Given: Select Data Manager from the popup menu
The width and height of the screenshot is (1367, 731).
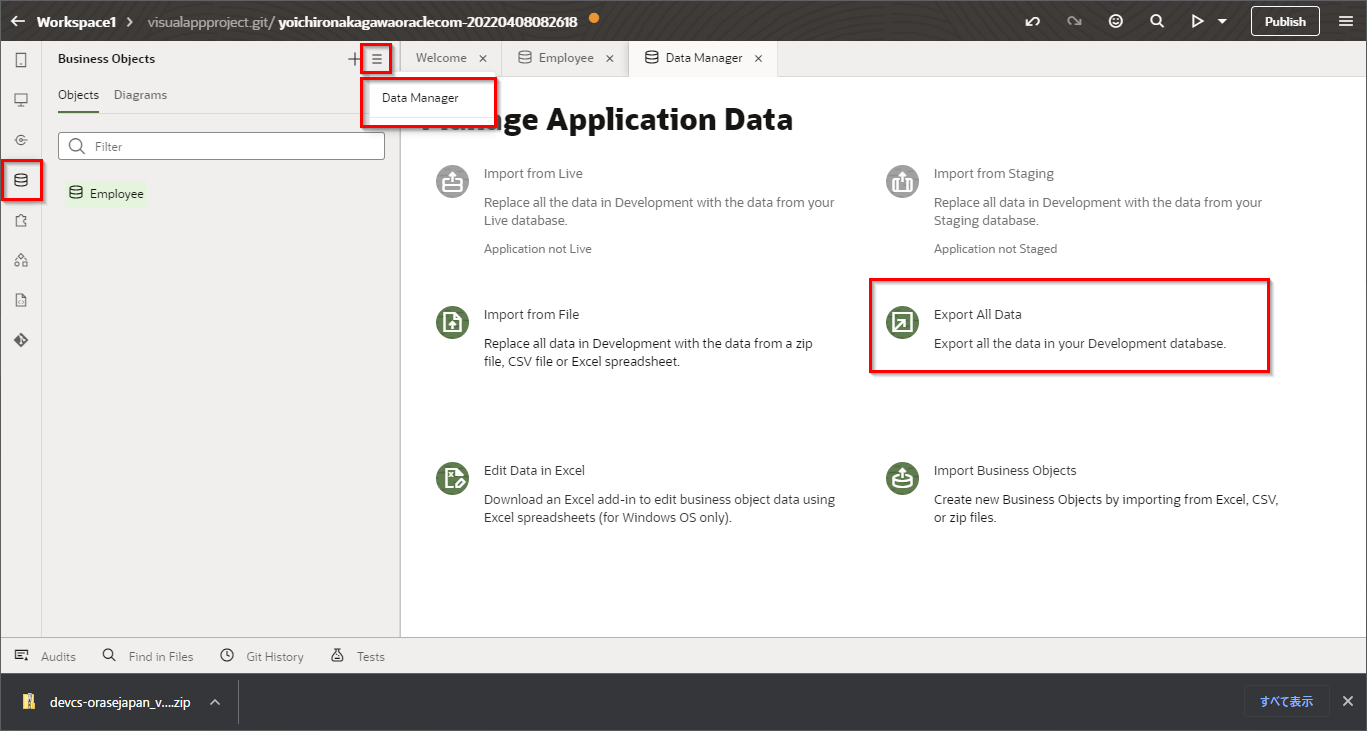Looking at the screenshot, I should click(420, 98).
